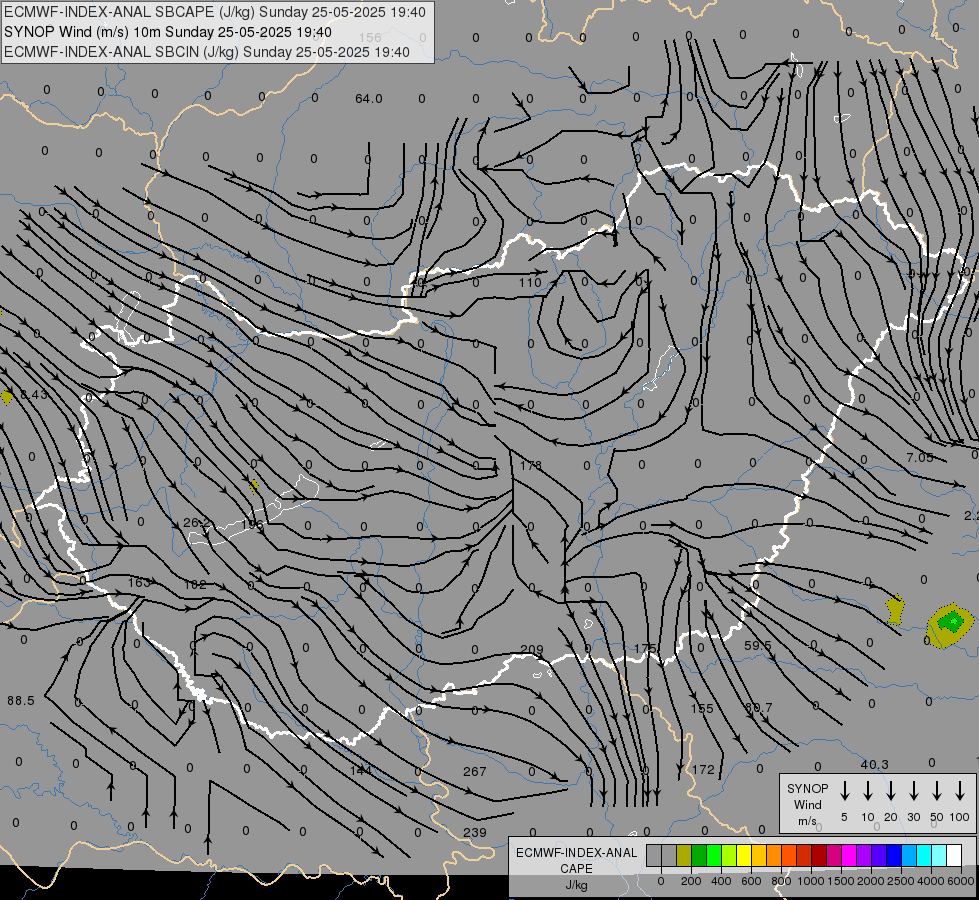This screenshot has height=900, width=979.
Task: Click the map value 64.0
Action: [368, 99]
